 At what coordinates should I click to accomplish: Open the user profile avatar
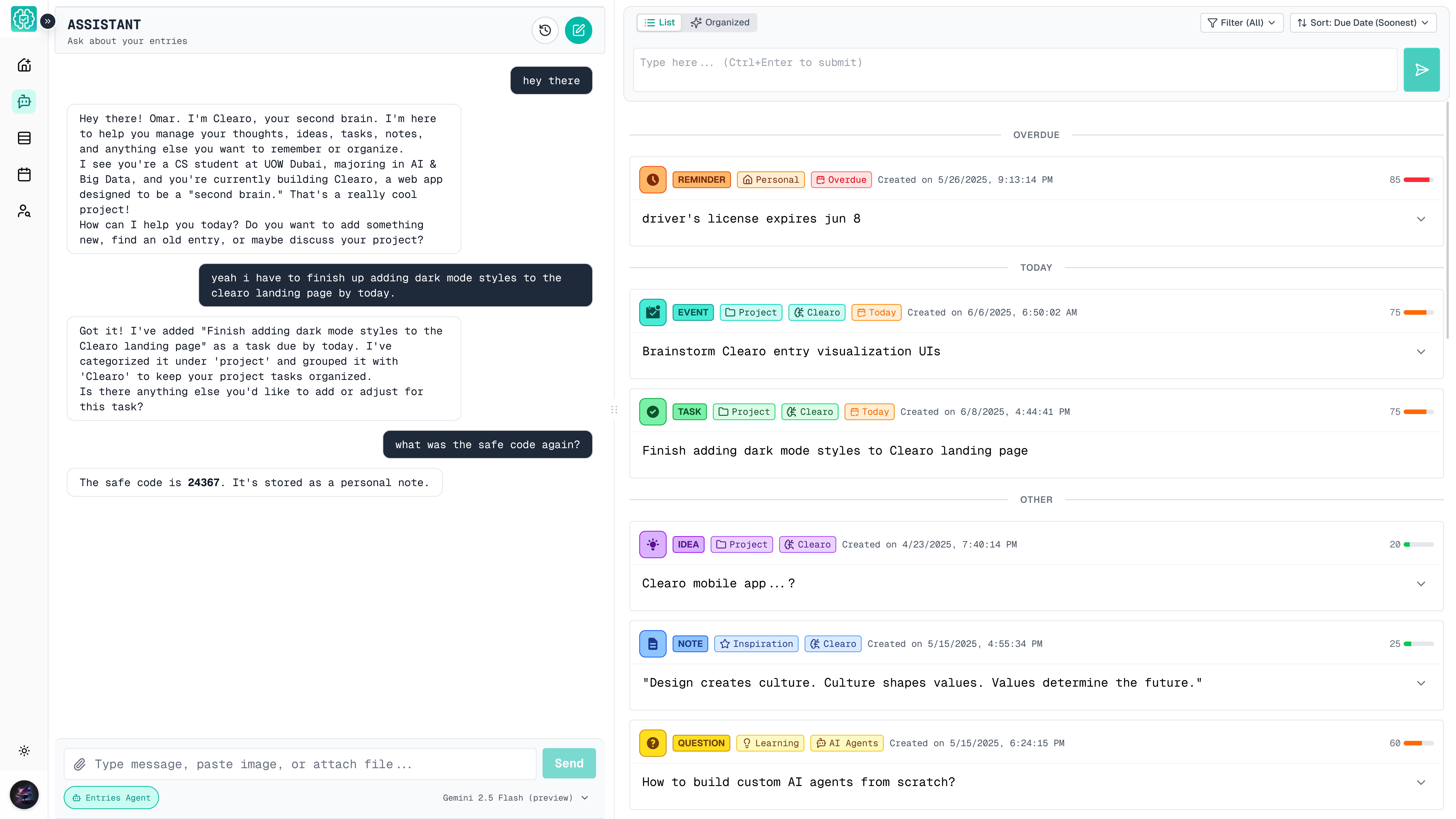pos(24,795)
